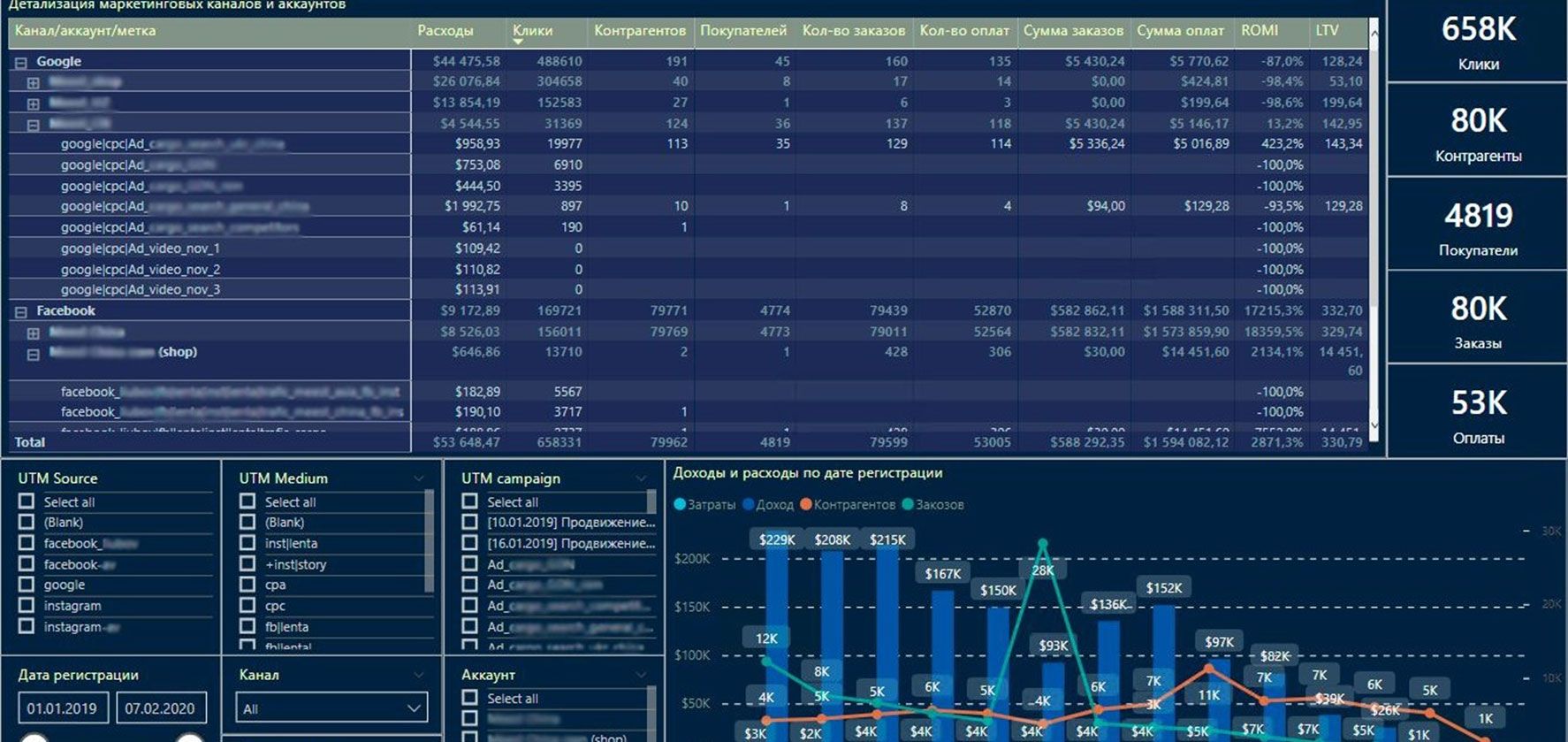Click the Затраты legend color dot
This screenshot has height=742, width=1568.
coord(680,505)
